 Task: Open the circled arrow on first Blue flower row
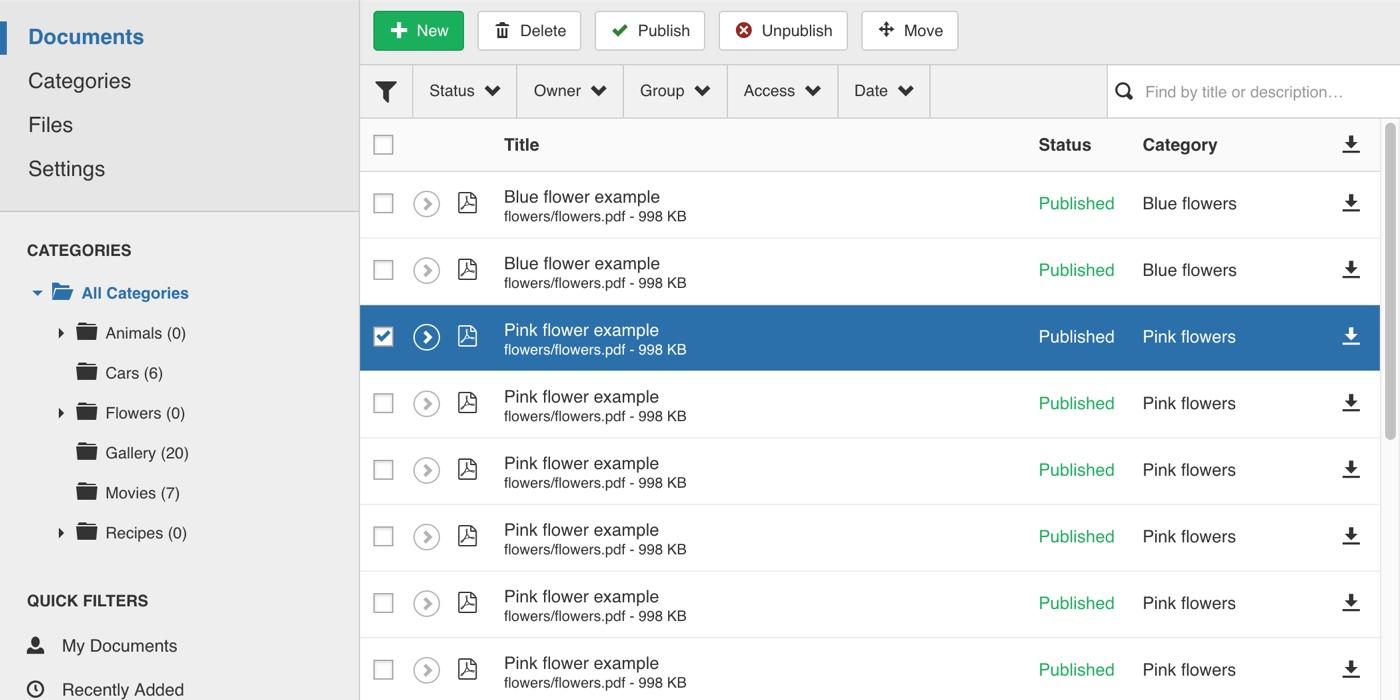click(x=427, y=204)
